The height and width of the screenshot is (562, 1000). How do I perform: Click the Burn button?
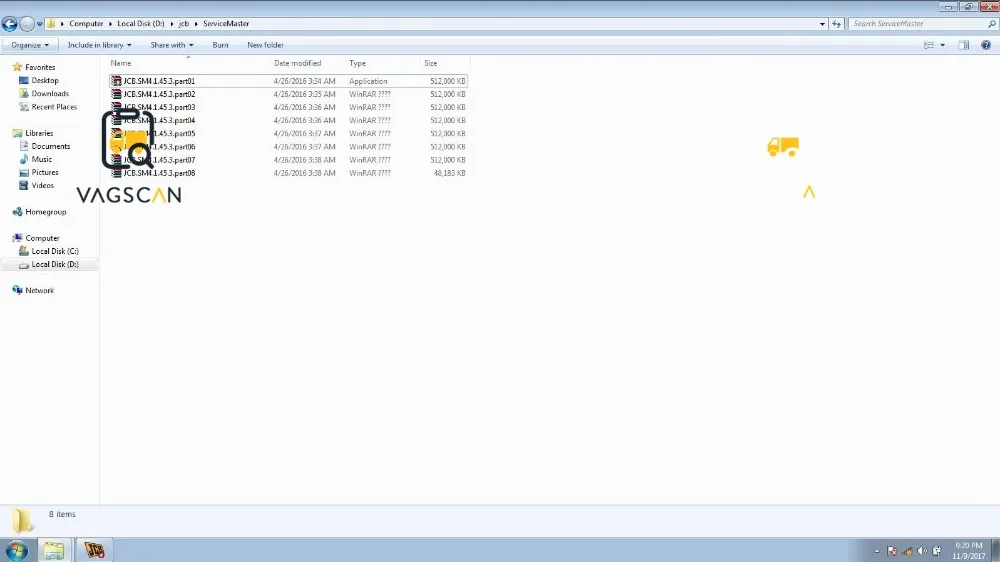[220, 45]
